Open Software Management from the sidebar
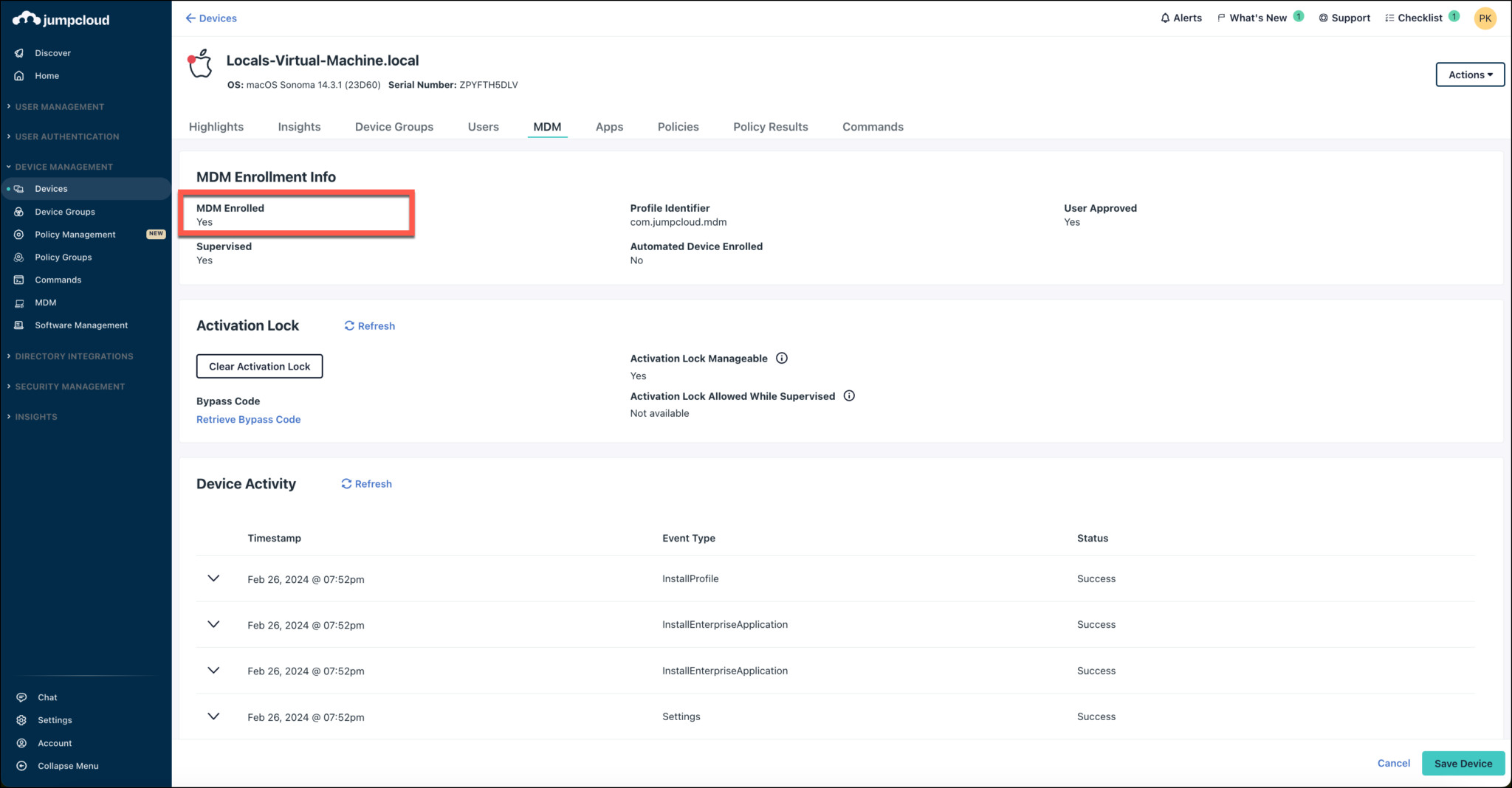This screenshot has height=788, width=1512. [x=81, y=325]
